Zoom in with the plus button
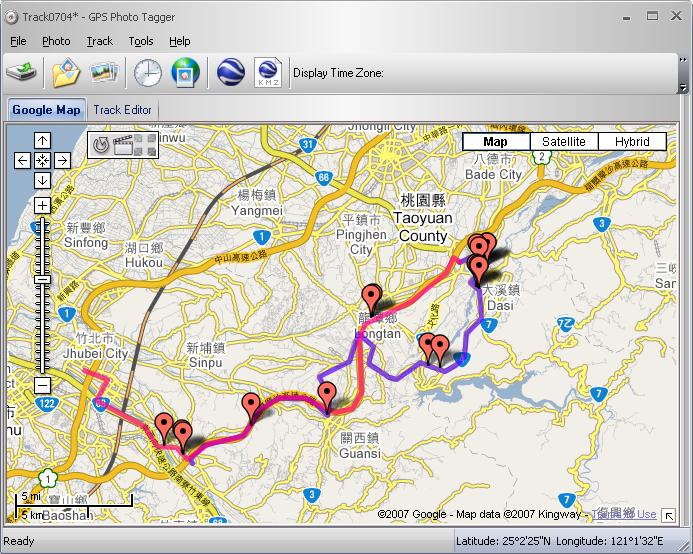 pos(42,206)
